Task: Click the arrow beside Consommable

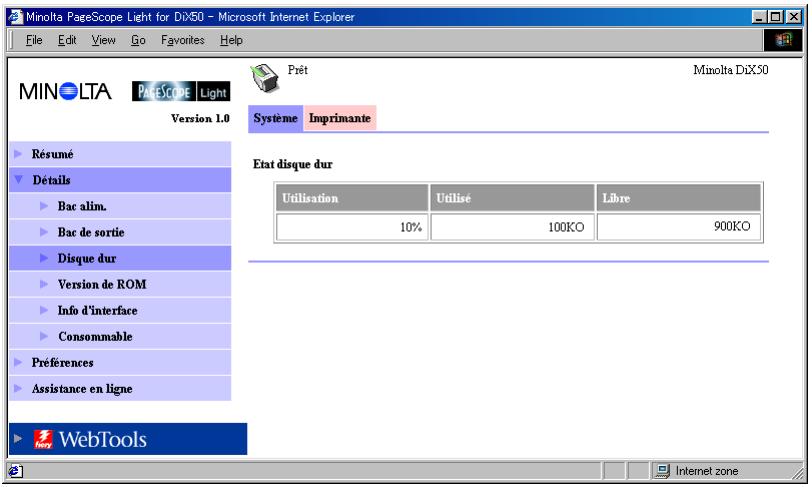Action: (44, 336)
